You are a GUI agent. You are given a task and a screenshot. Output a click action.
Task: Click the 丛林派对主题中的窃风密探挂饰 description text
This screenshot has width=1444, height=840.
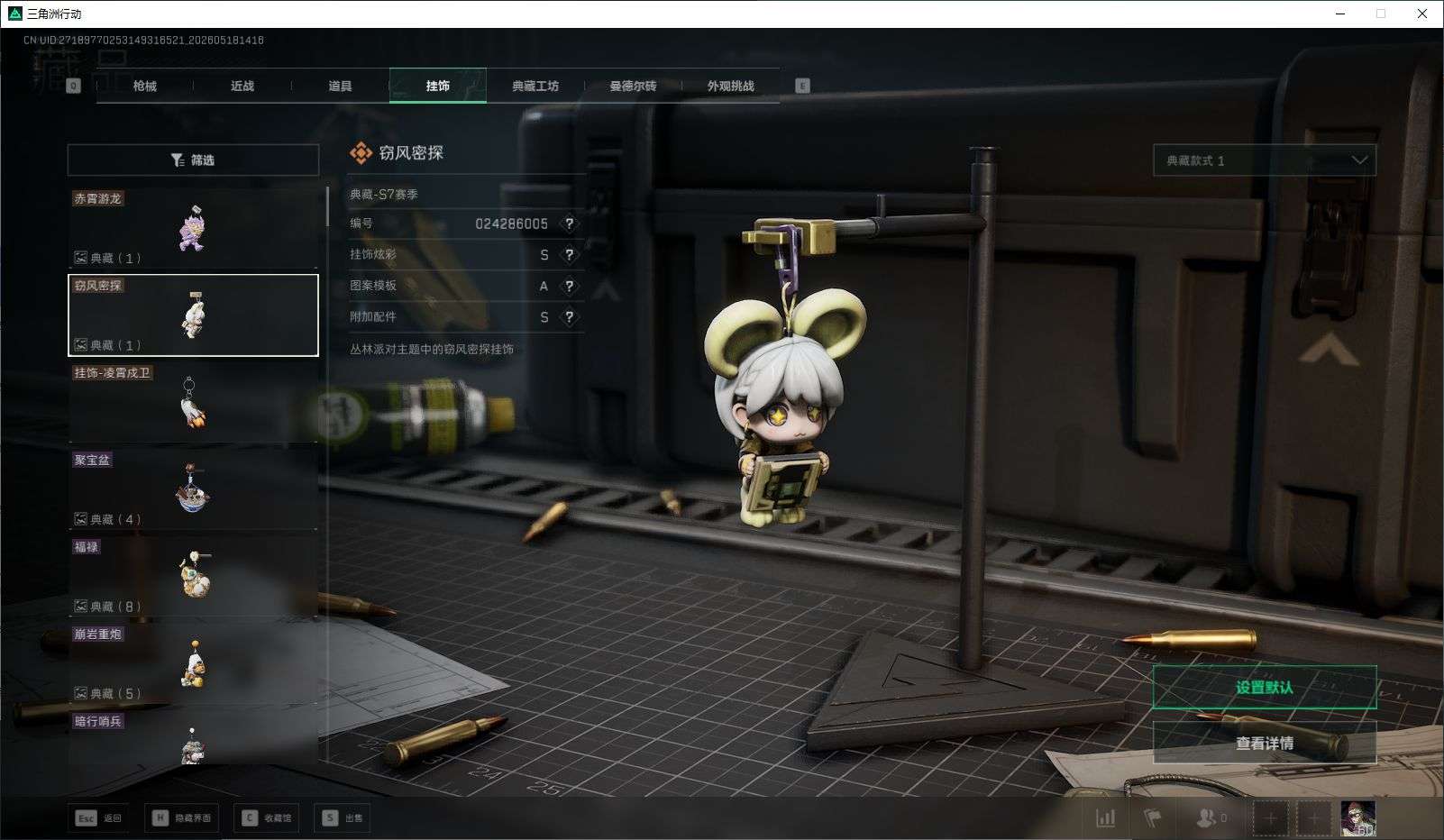[432, 349]
